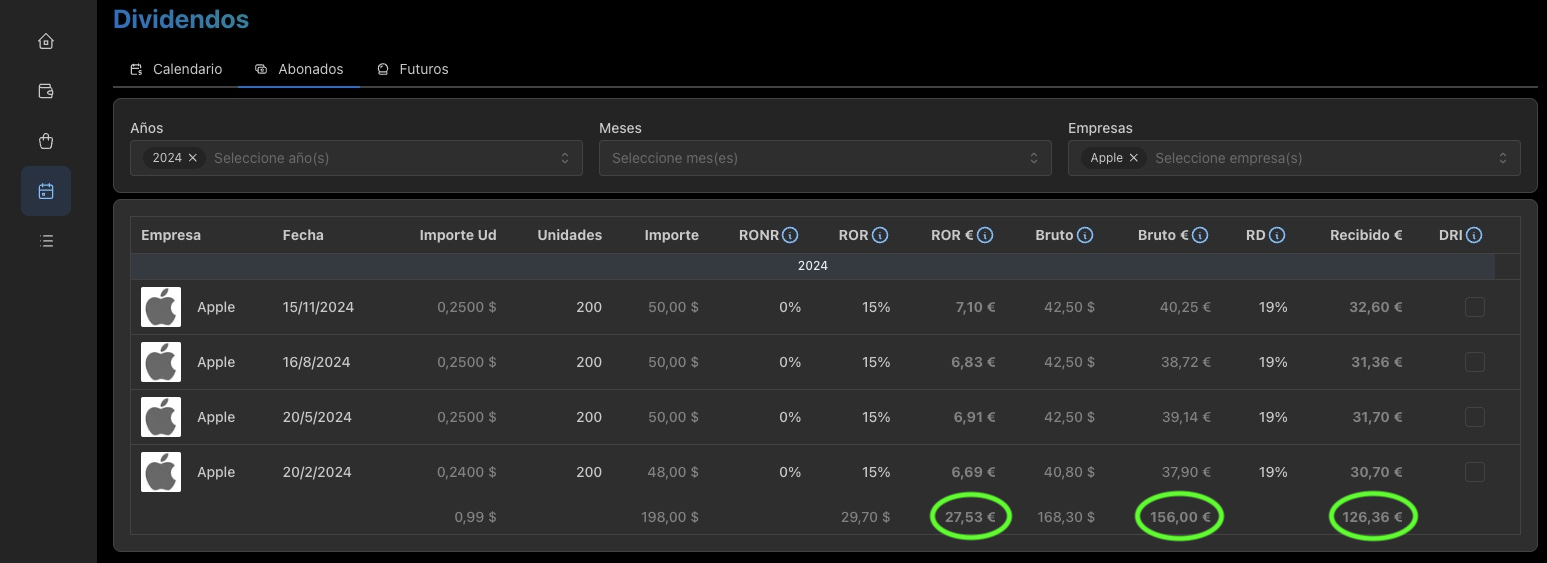Image resolution: width=1547 pixels, height=563 pixels.
Task: Toggle DRI checkbox for 16/8/2024 dividend
Action: click(1475, 362)
